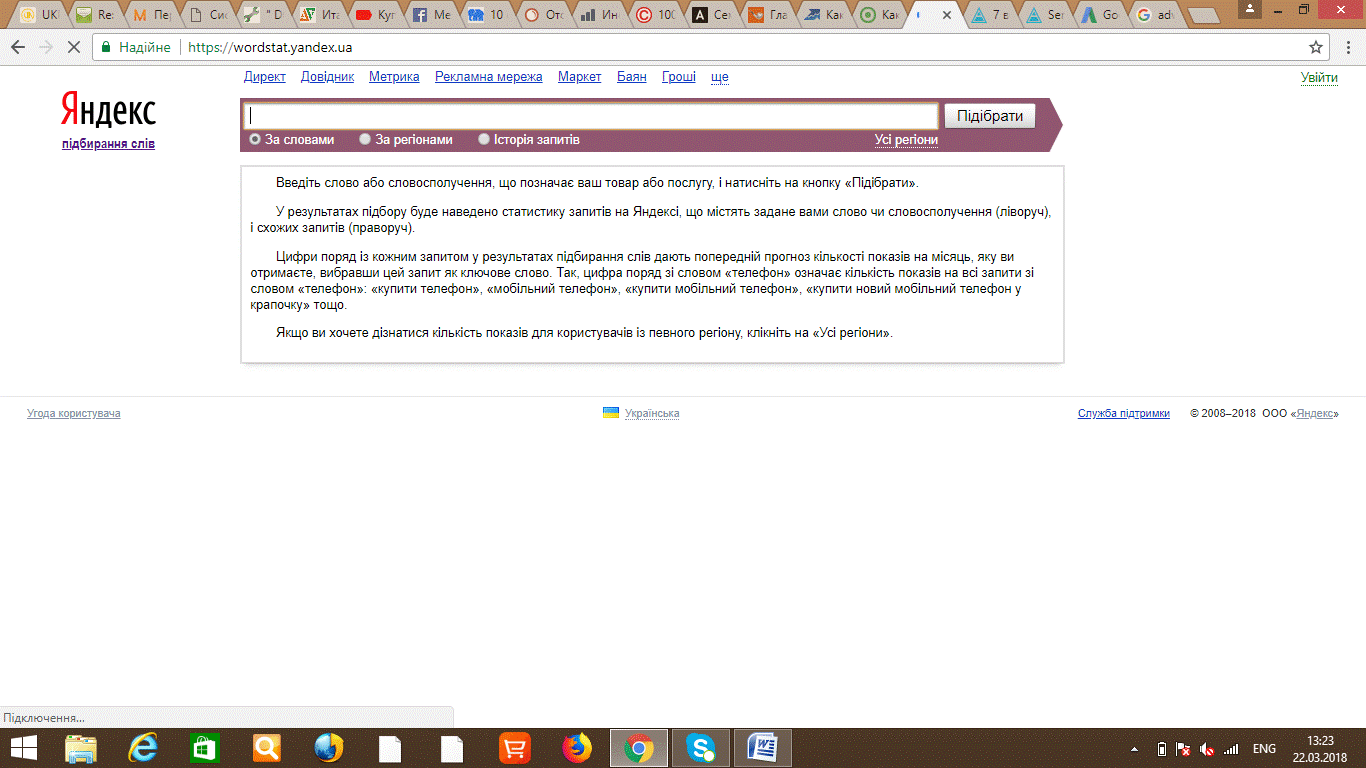The width and height of the screenshot is (1366, 768).
Task: Open the 'Директ' link
Action: coord(265,77)
